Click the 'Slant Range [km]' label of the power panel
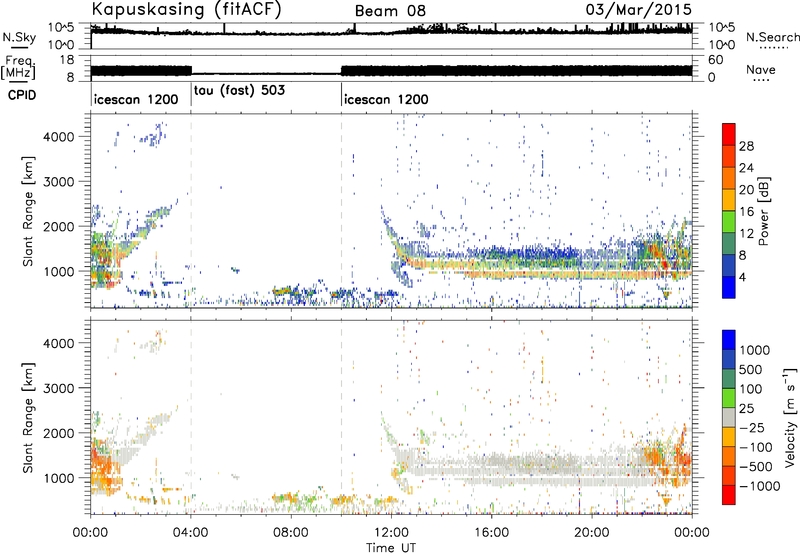800x554 pixels. click(29, 211)
